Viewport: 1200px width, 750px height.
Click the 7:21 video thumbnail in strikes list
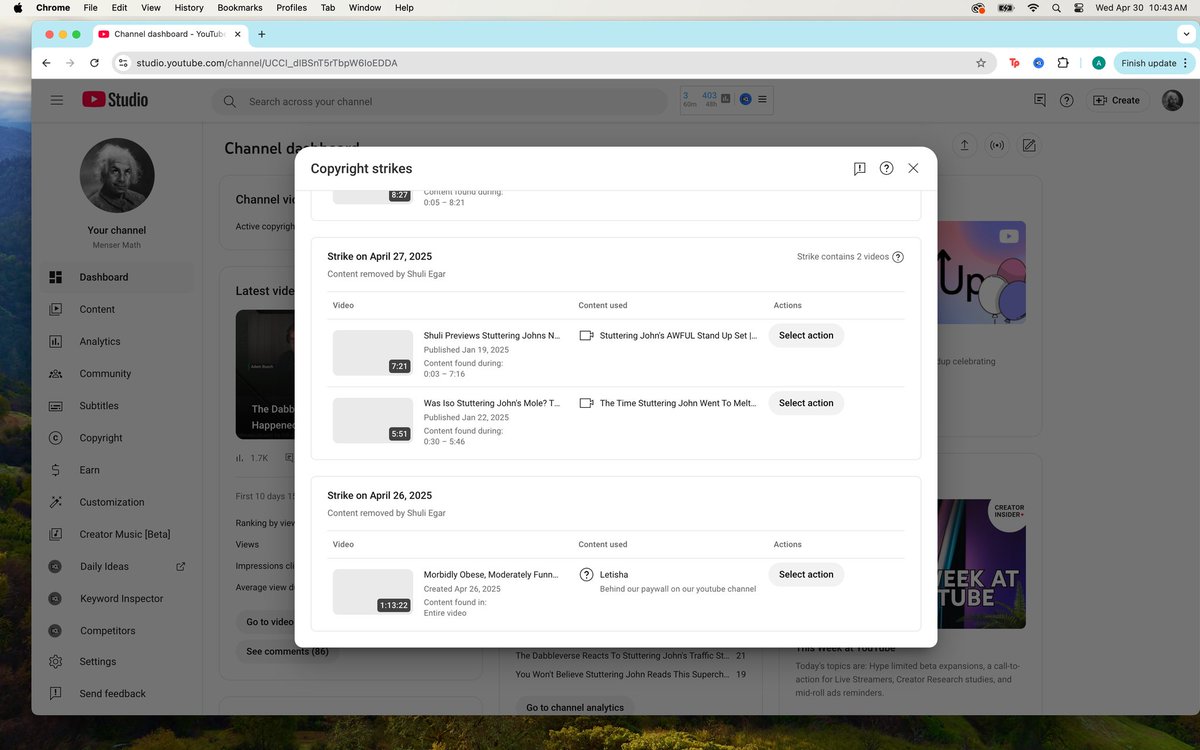coord(373,353)
